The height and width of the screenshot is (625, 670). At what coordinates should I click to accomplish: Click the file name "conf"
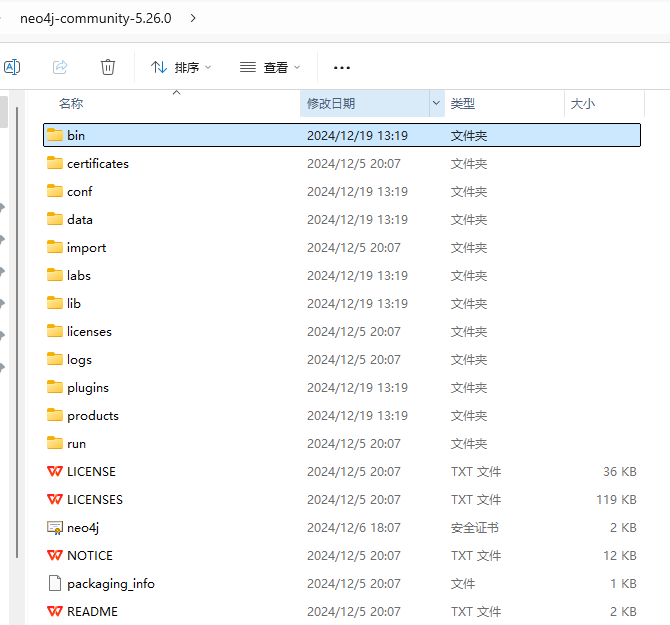pos(79,191)
